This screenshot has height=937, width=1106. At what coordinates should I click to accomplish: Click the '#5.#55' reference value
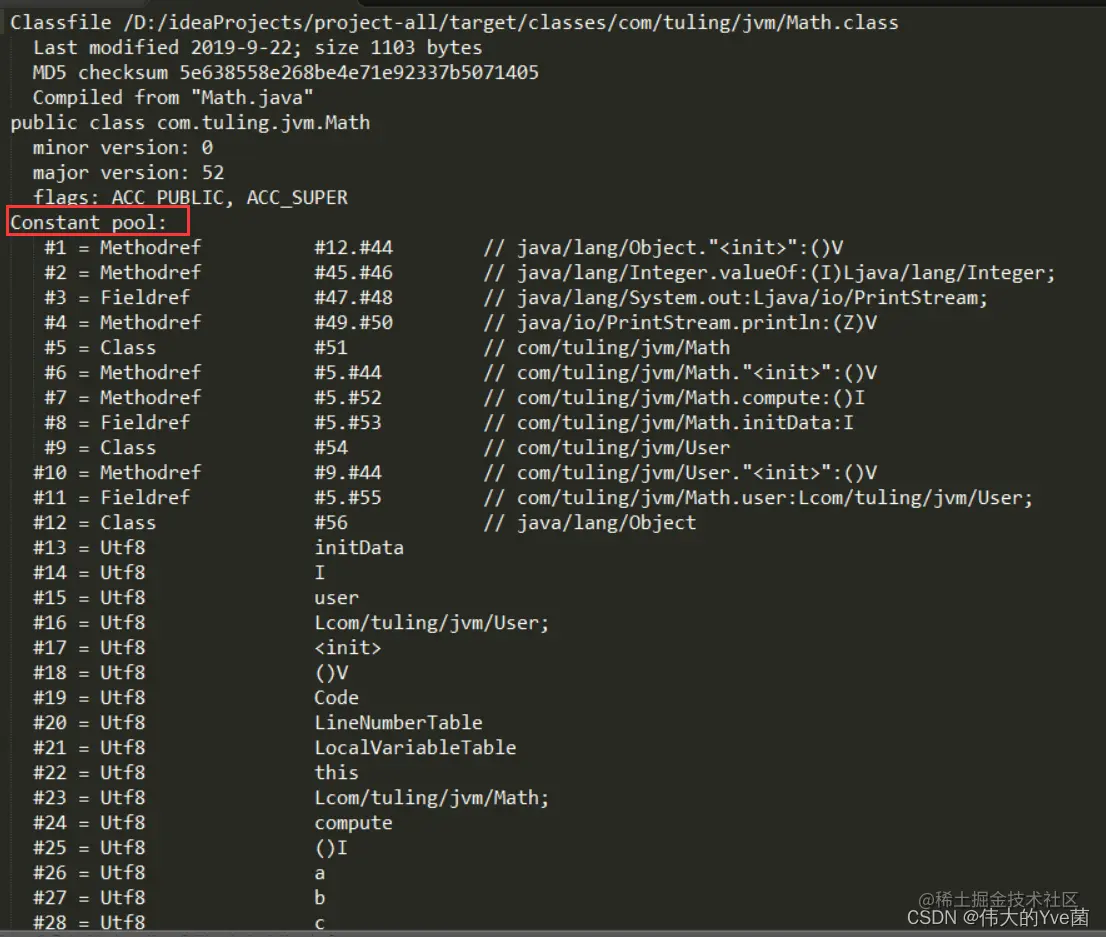coord(348,498)
